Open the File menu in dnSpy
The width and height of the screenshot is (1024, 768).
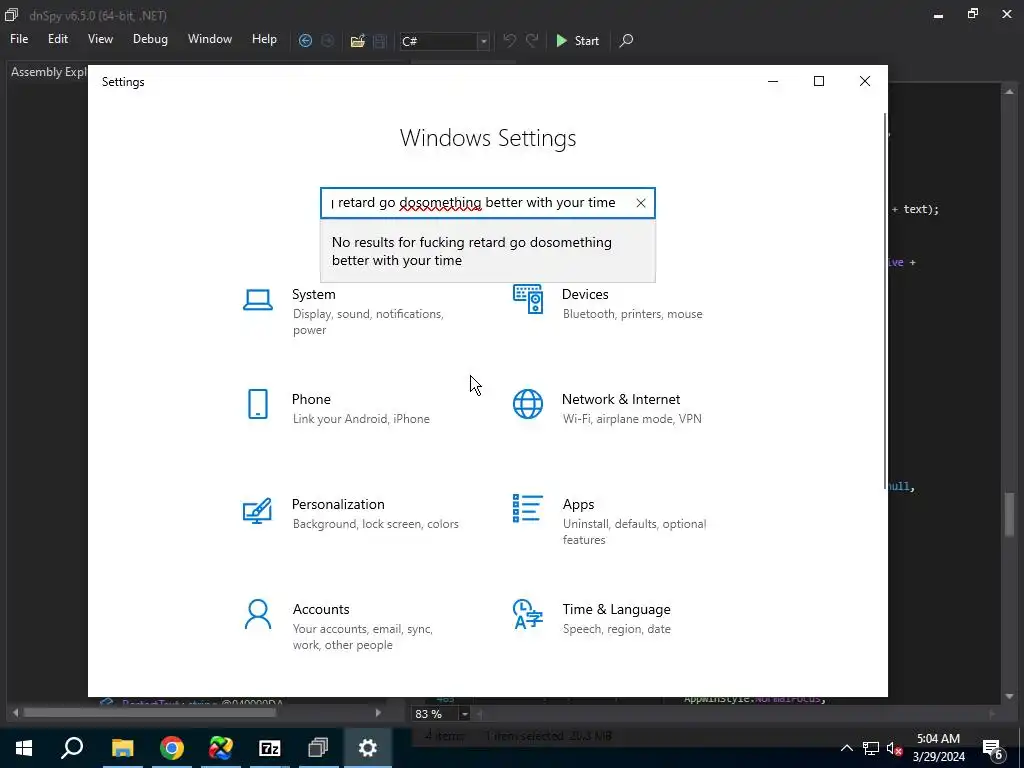[19, 39]
